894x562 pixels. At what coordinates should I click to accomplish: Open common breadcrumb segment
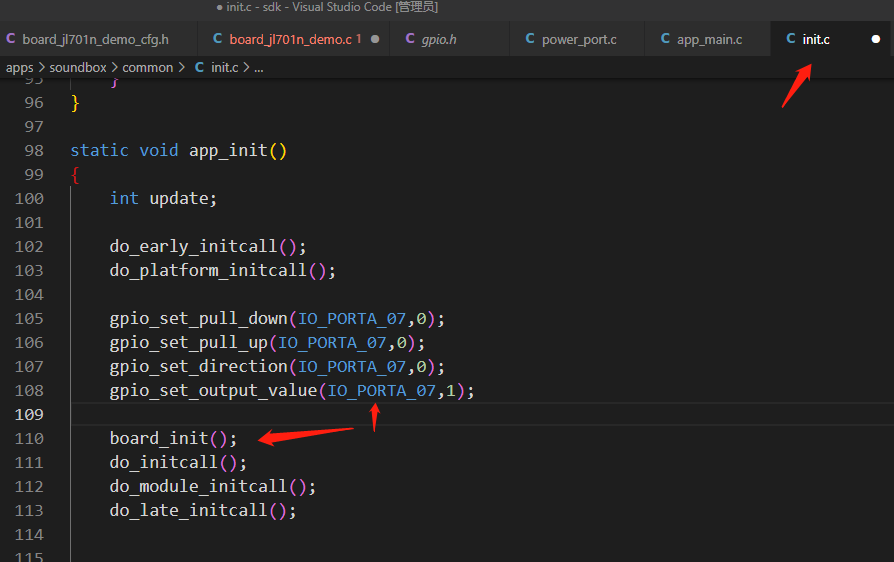click(x=148, y=67)
